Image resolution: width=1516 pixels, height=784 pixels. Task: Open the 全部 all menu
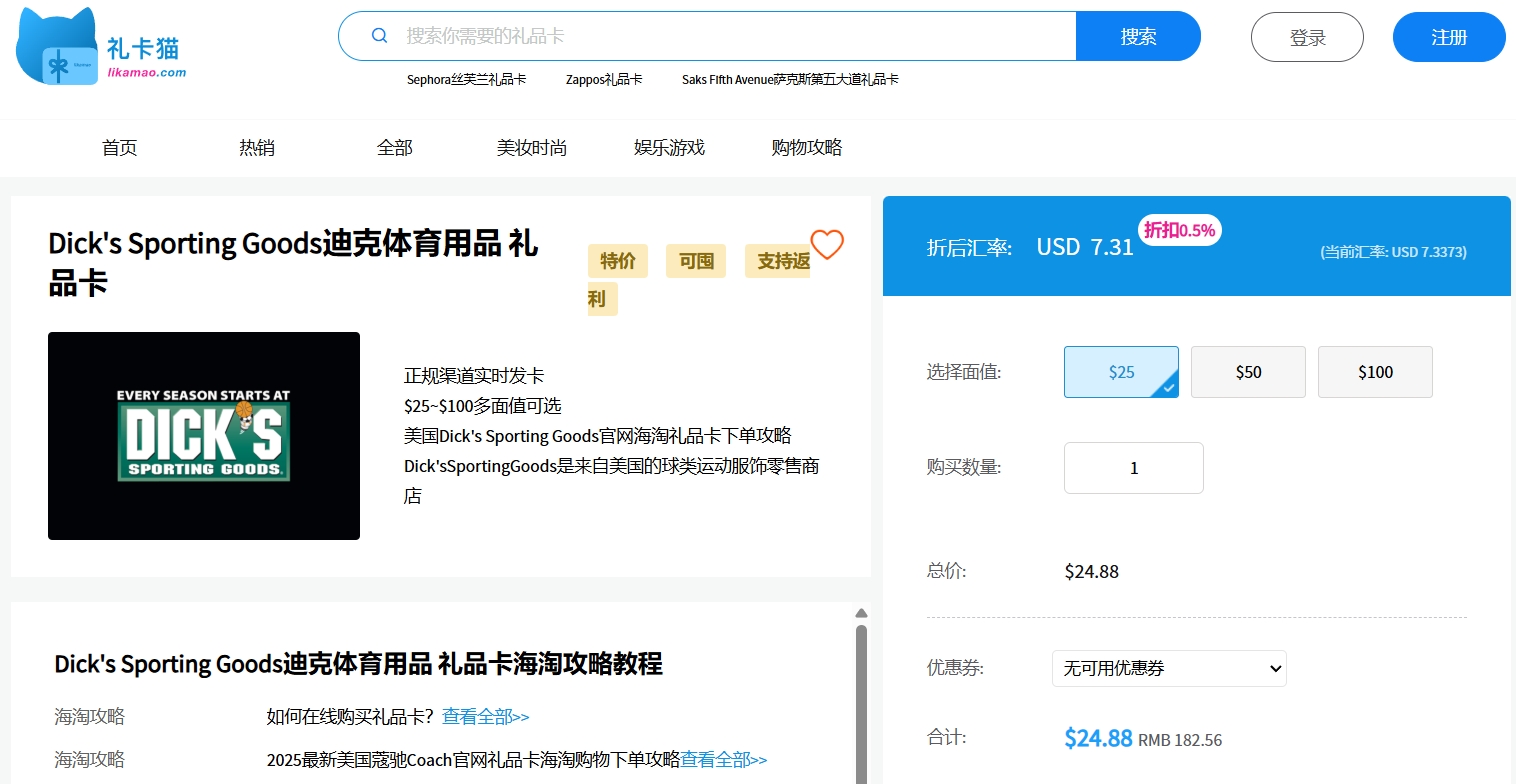point(395,148)
